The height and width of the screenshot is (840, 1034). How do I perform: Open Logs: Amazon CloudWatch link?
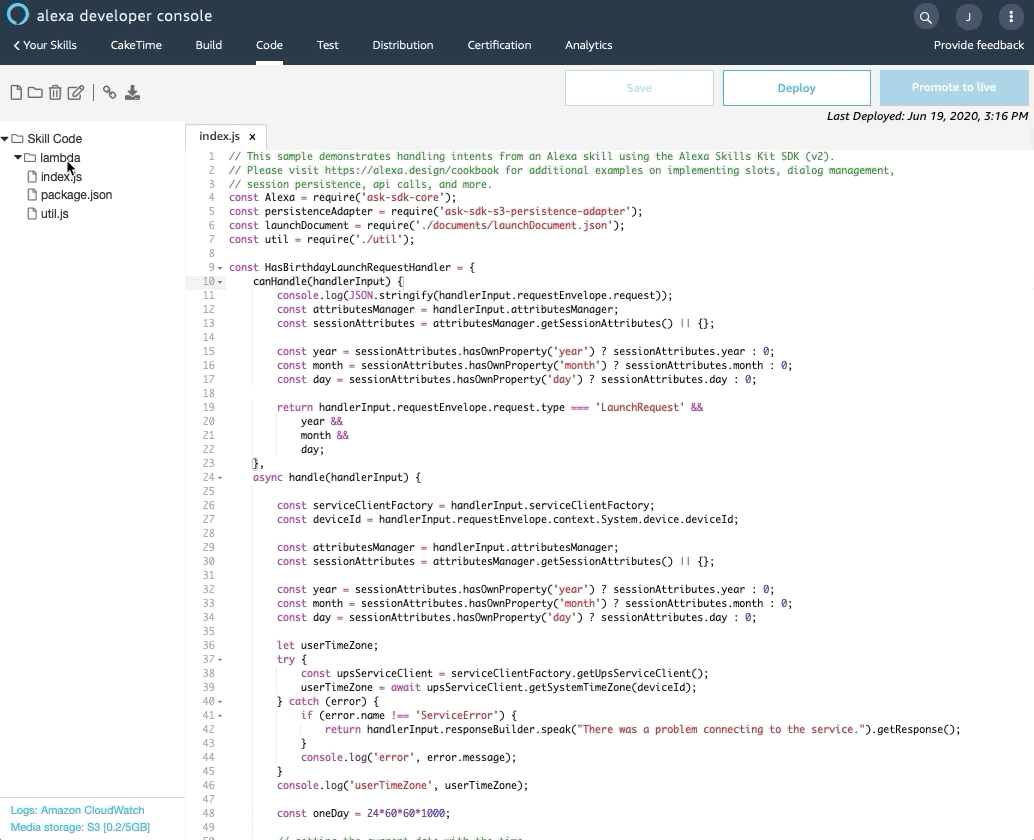pos(77,810)
